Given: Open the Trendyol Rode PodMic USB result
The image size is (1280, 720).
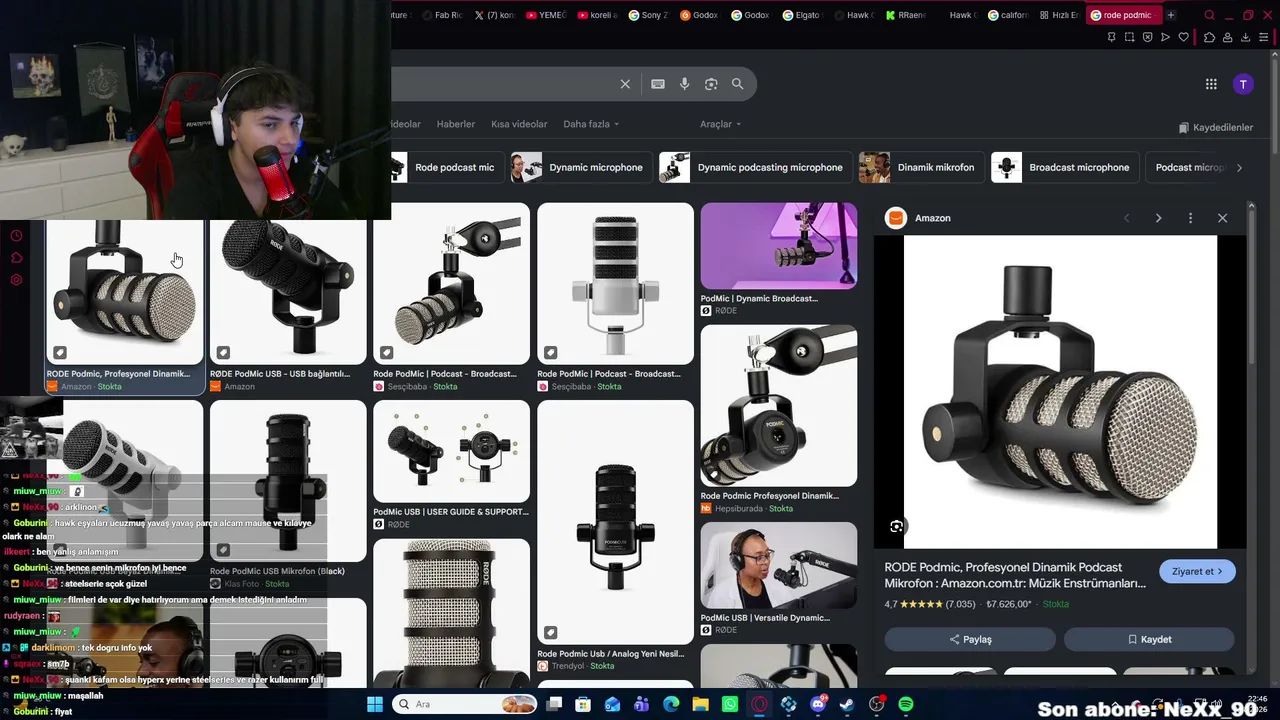Looking at the screenshot, I should [x=615, y=521].
